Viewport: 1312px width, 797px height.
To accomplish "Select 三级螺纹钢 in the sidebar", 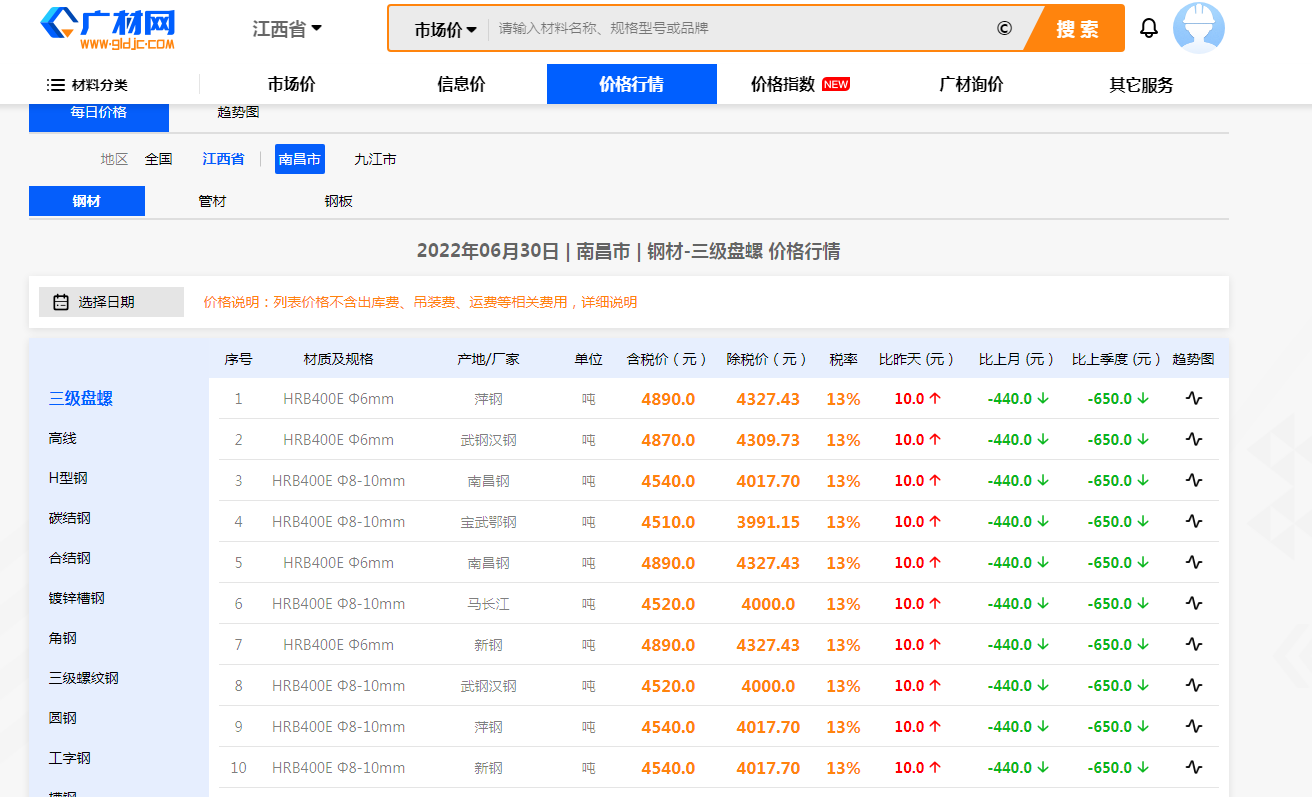I will [x=84, y=678].
